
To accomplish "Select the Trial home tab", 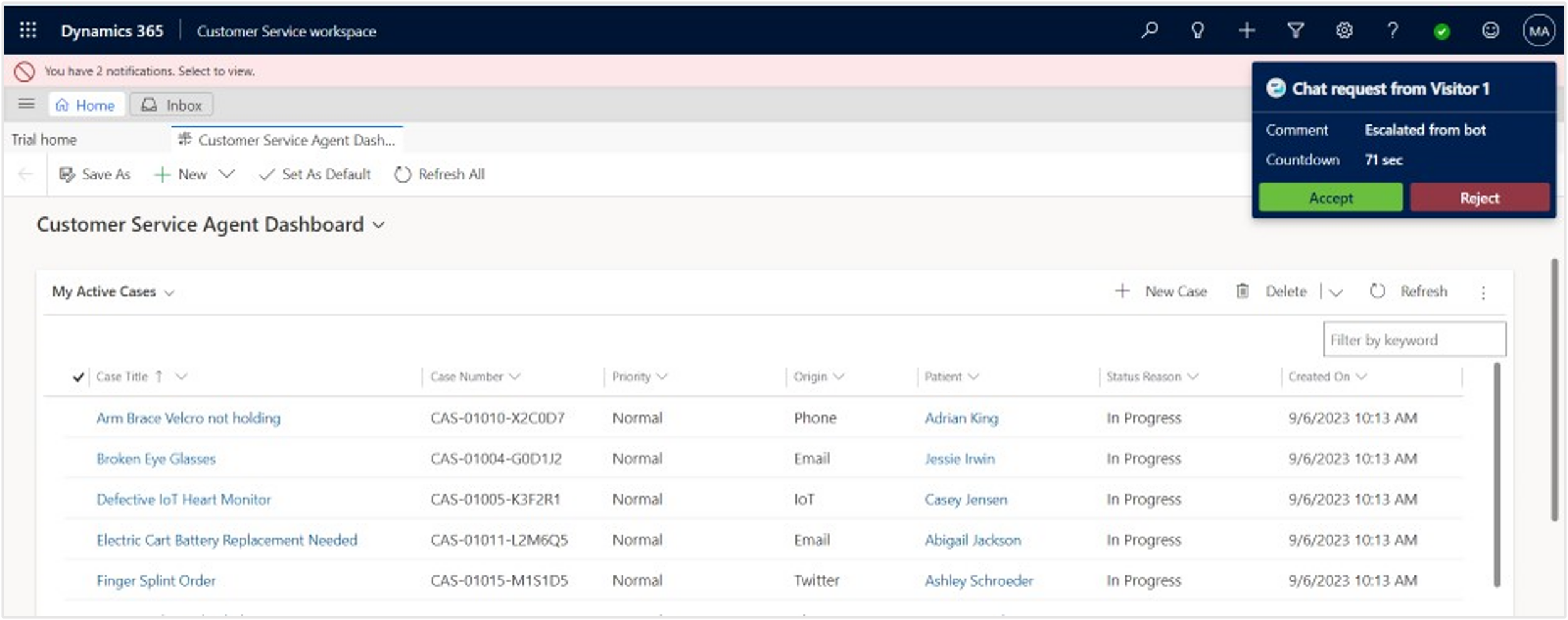I will pos(44,139).
